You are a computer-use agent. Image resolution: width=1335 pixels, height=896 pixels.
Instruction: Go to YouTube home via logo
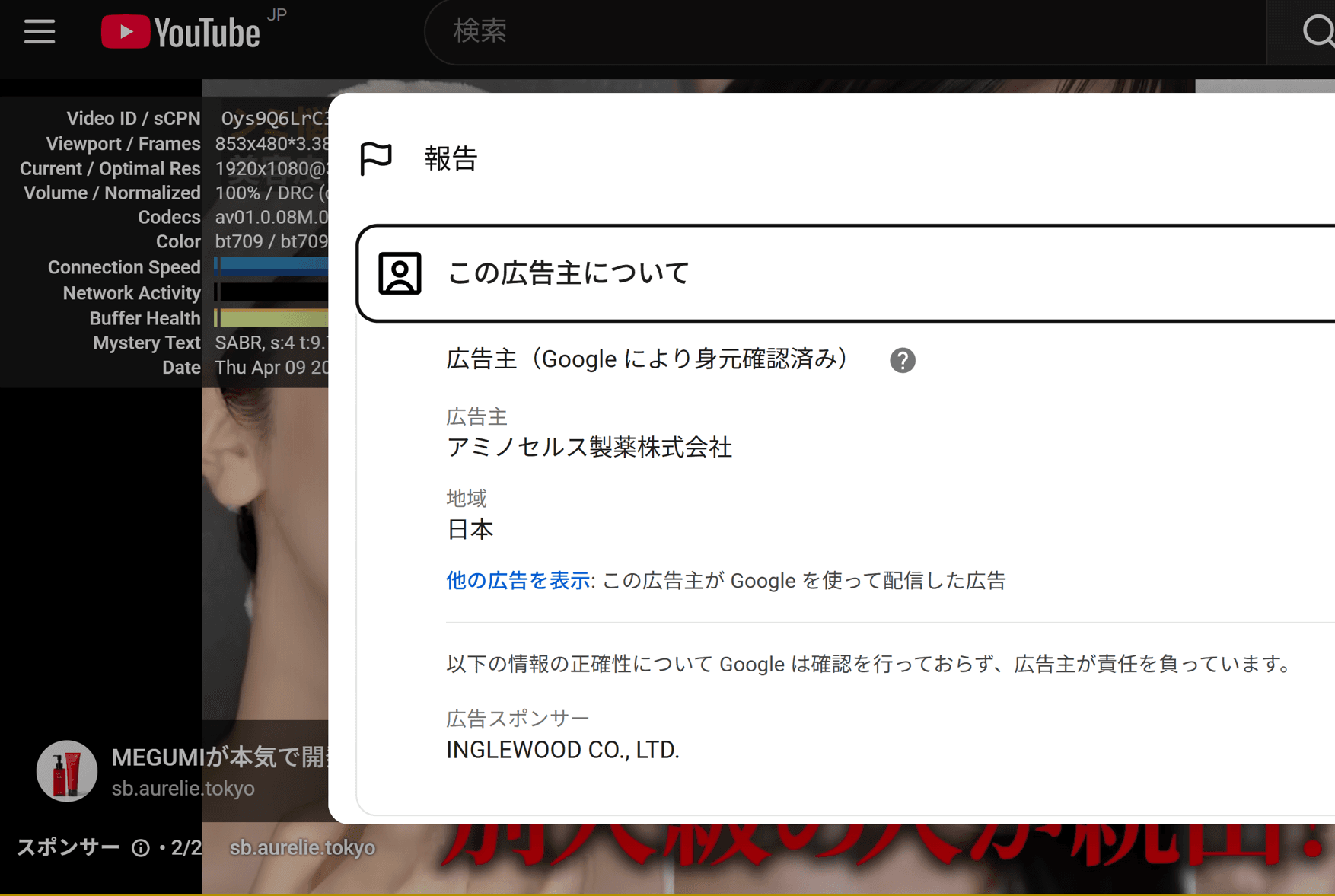point(181,32)
